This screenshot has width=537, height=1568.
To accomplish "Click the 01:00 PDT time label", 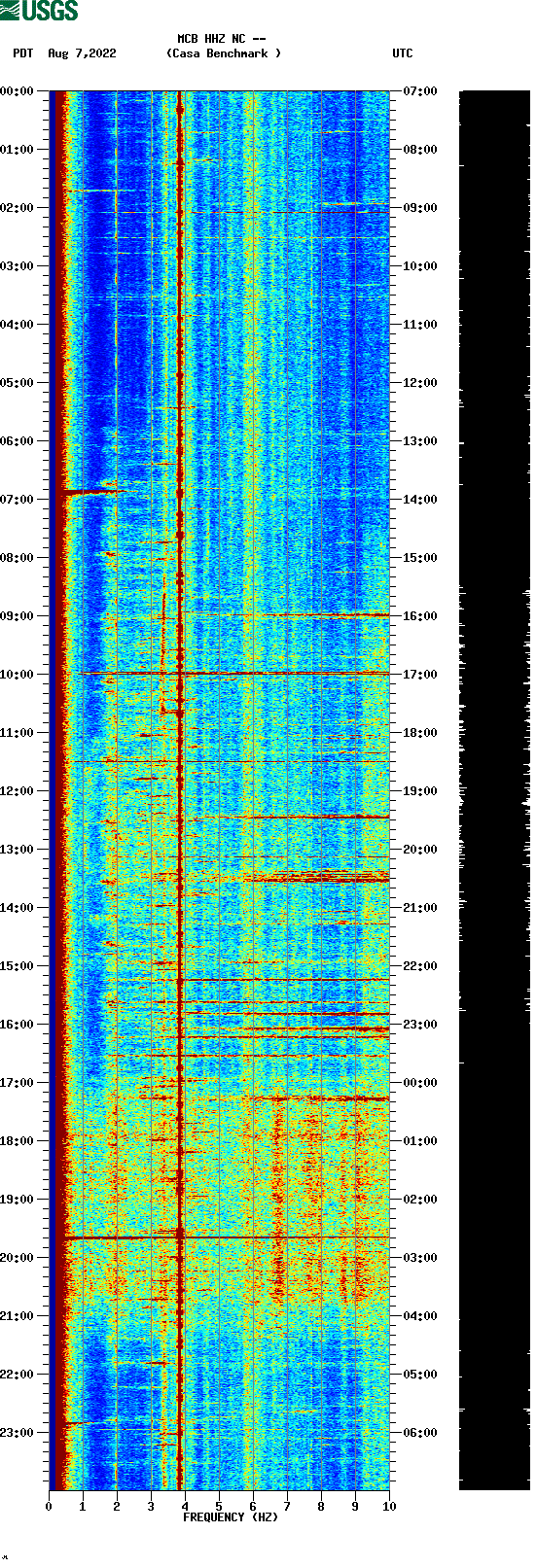I will coord(17,150).
